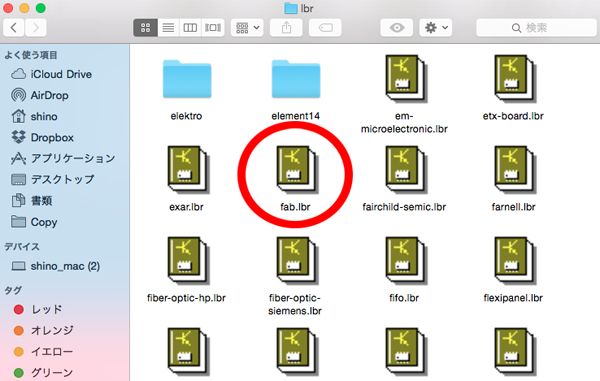Switch to column view mode

[x=190, y=28]
